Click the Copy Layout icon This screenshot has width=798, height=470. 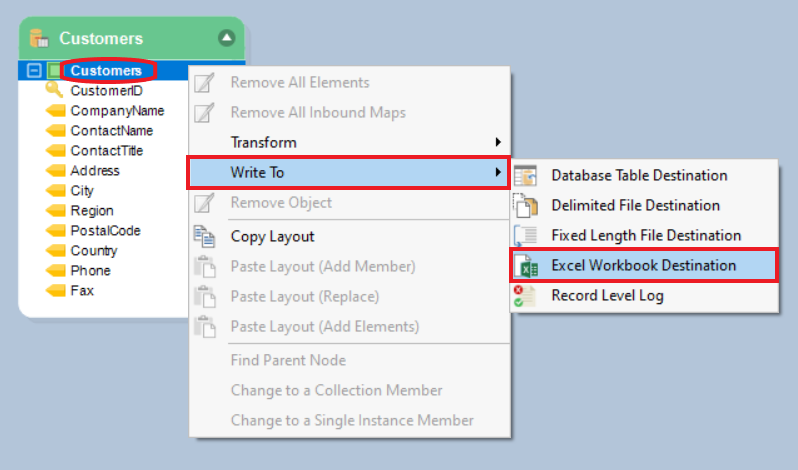tap(204, 237)
